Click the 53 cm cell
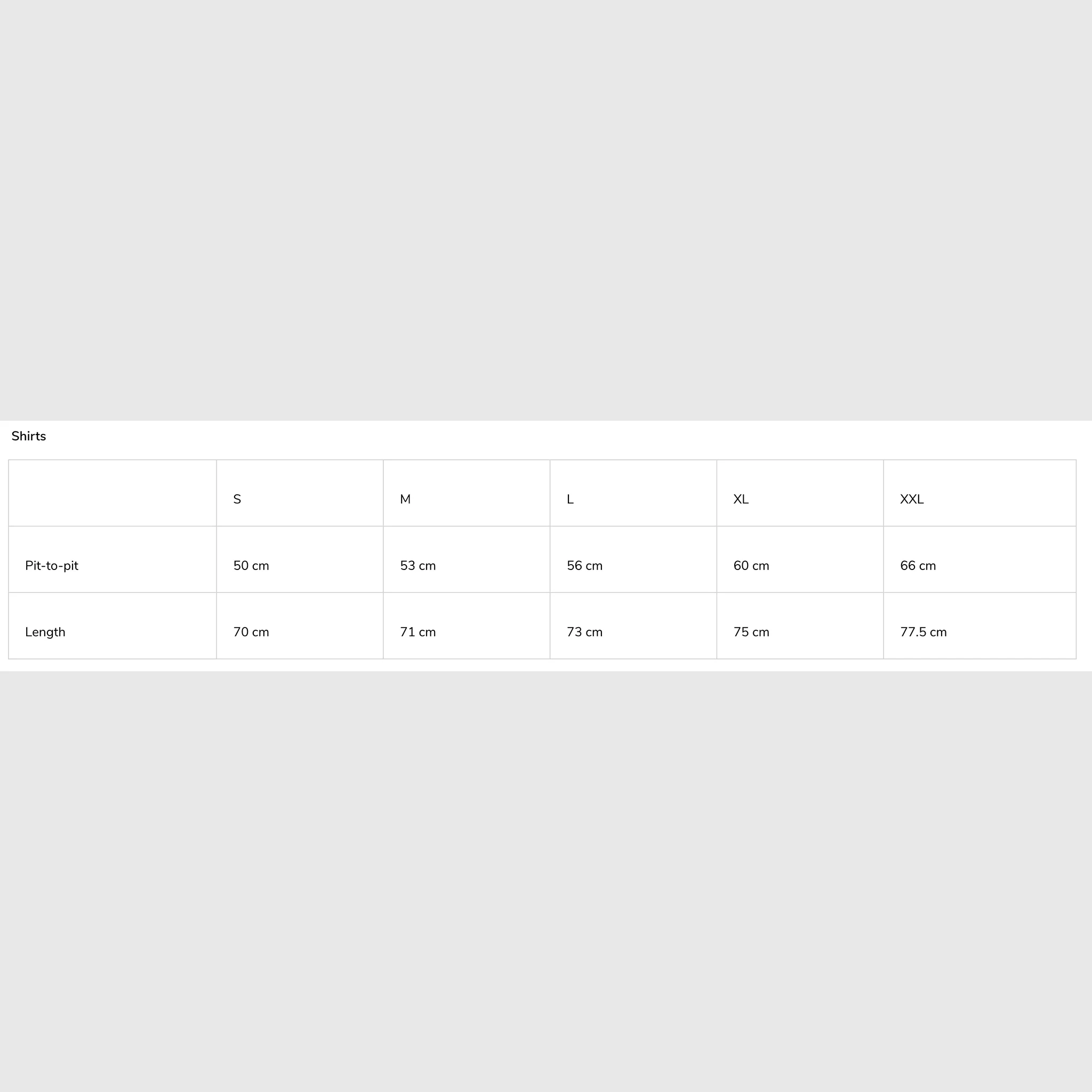Image resolution: width=1092 pixels, height=1092 pixels. point(467,559)
